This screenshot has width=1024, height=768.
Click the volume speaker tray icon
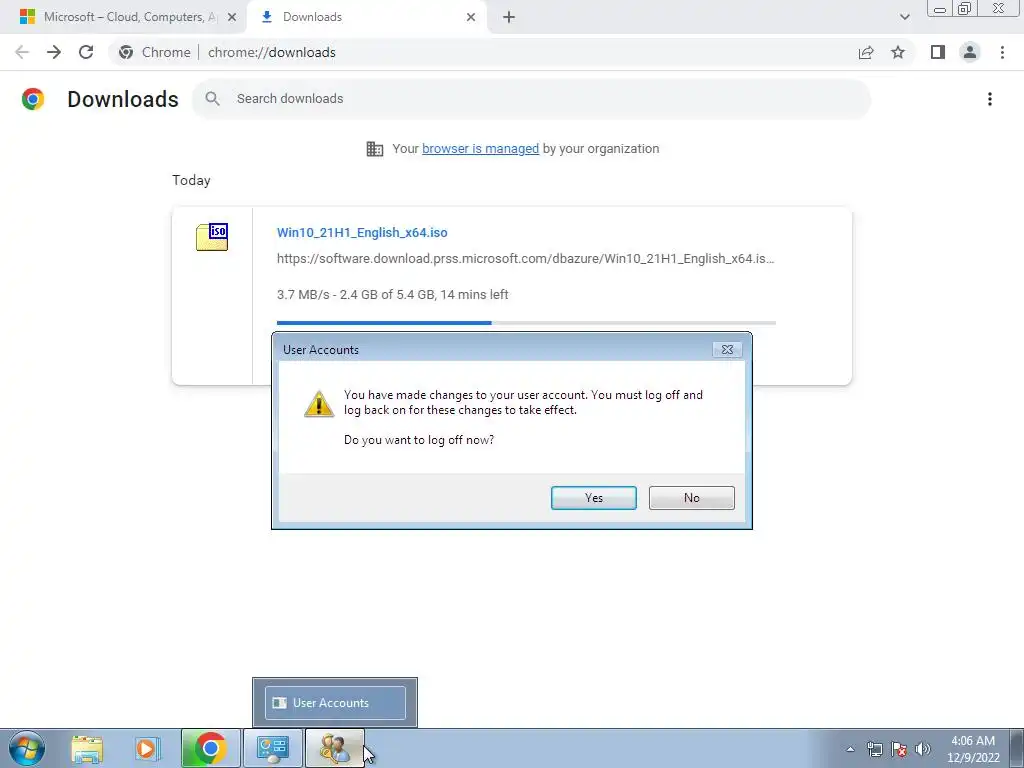(923, 749)
